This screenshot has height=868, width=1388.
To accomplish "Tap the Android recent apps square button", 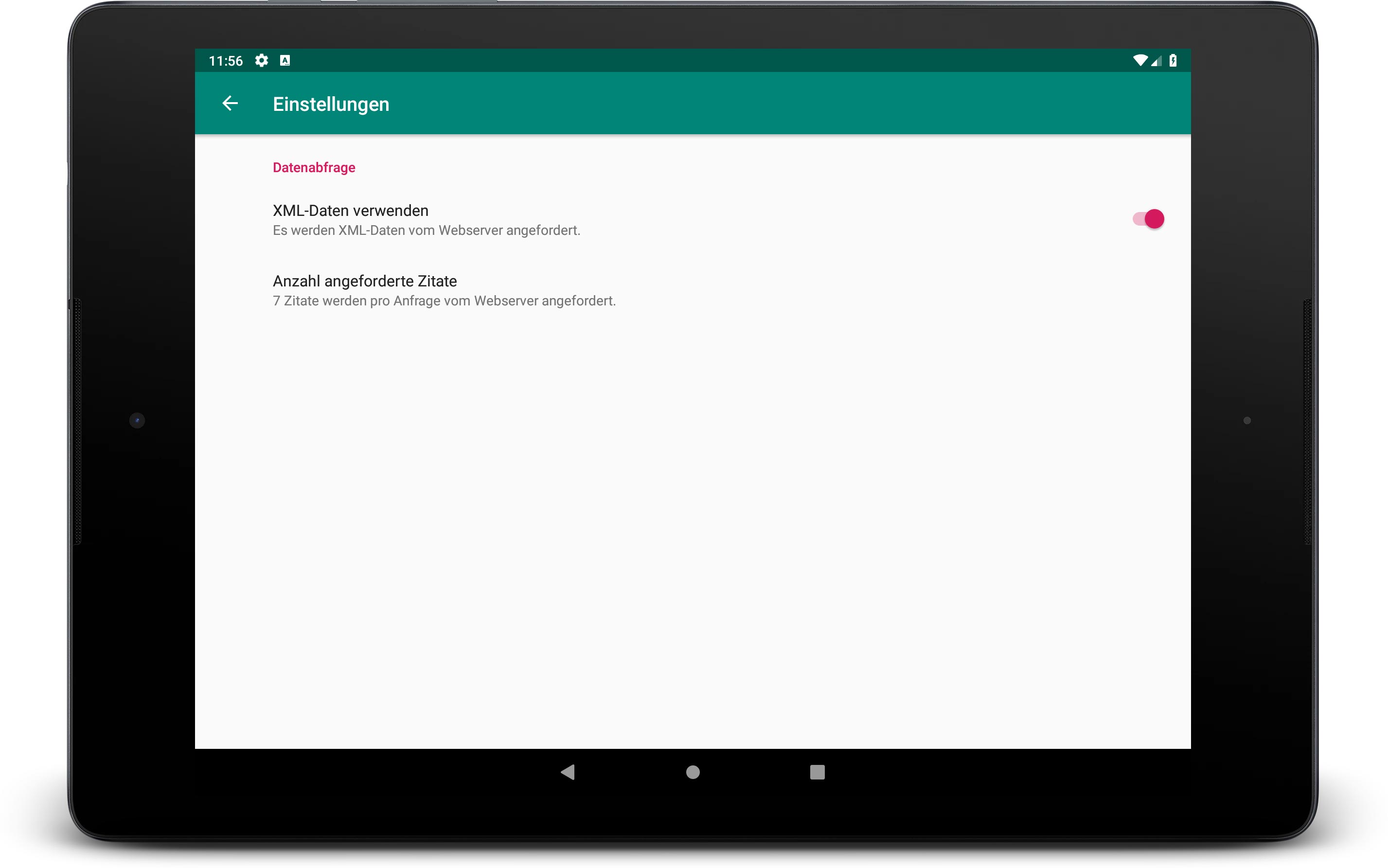I will click(817, 772).
